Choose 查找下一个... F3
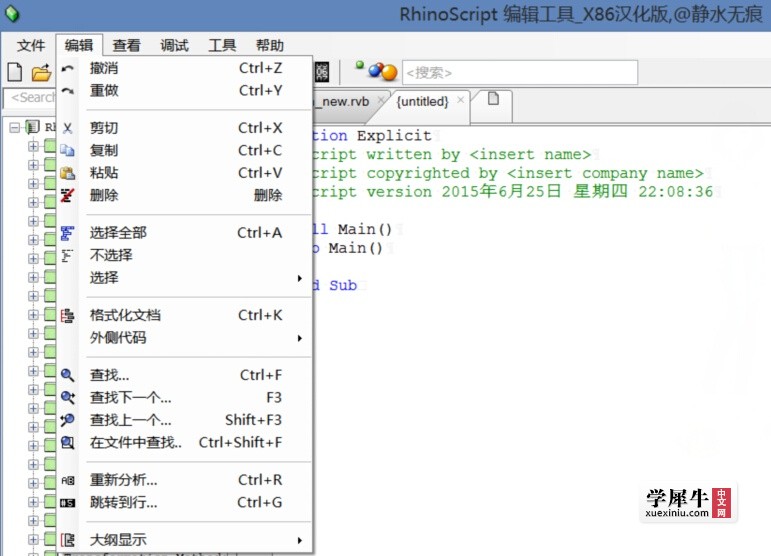This screenshot has width=771, height=556. click(185, 398)
